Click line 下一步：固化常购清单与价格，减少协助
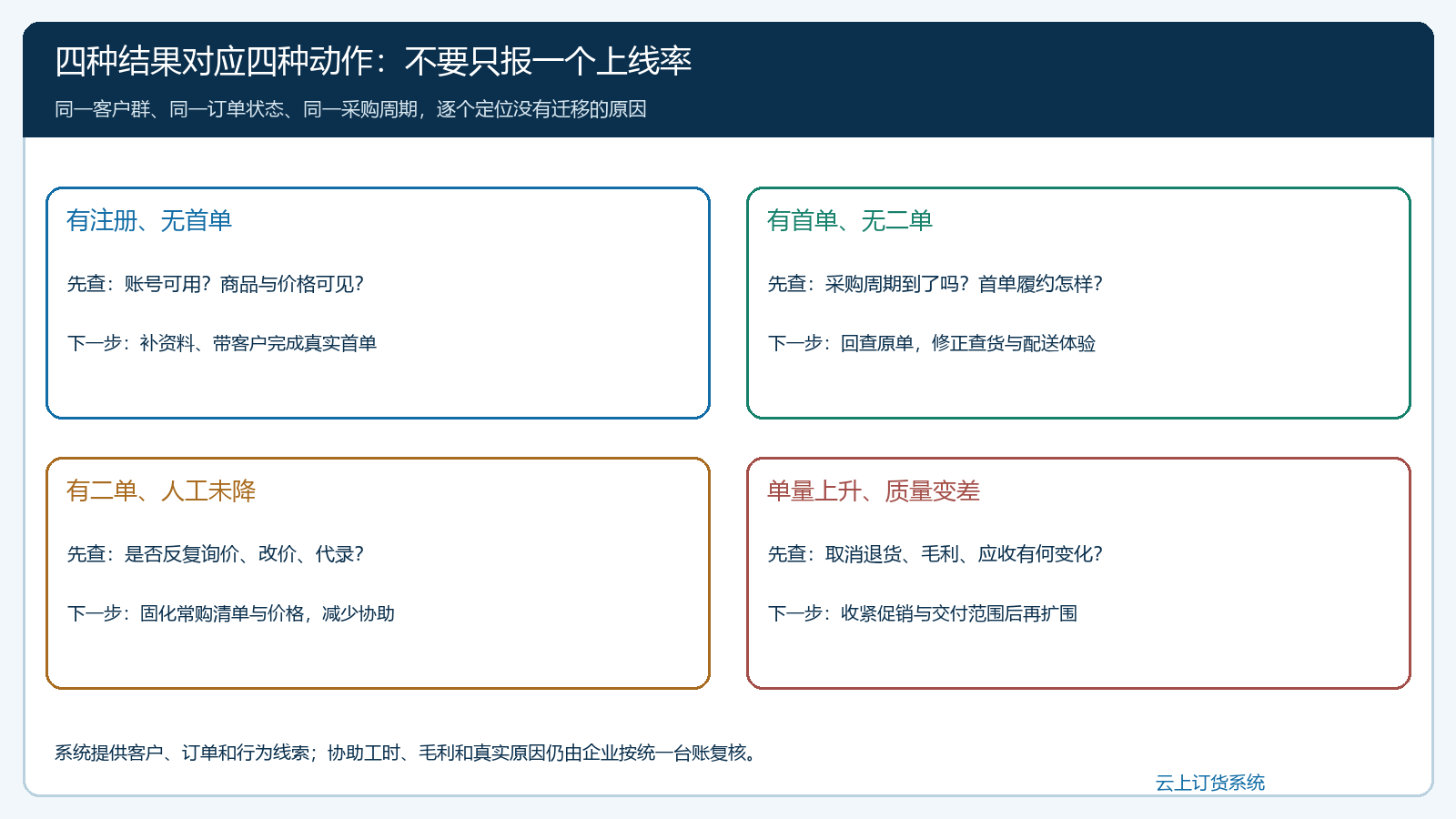1456x819 pixels. click(x=231, y=613)
